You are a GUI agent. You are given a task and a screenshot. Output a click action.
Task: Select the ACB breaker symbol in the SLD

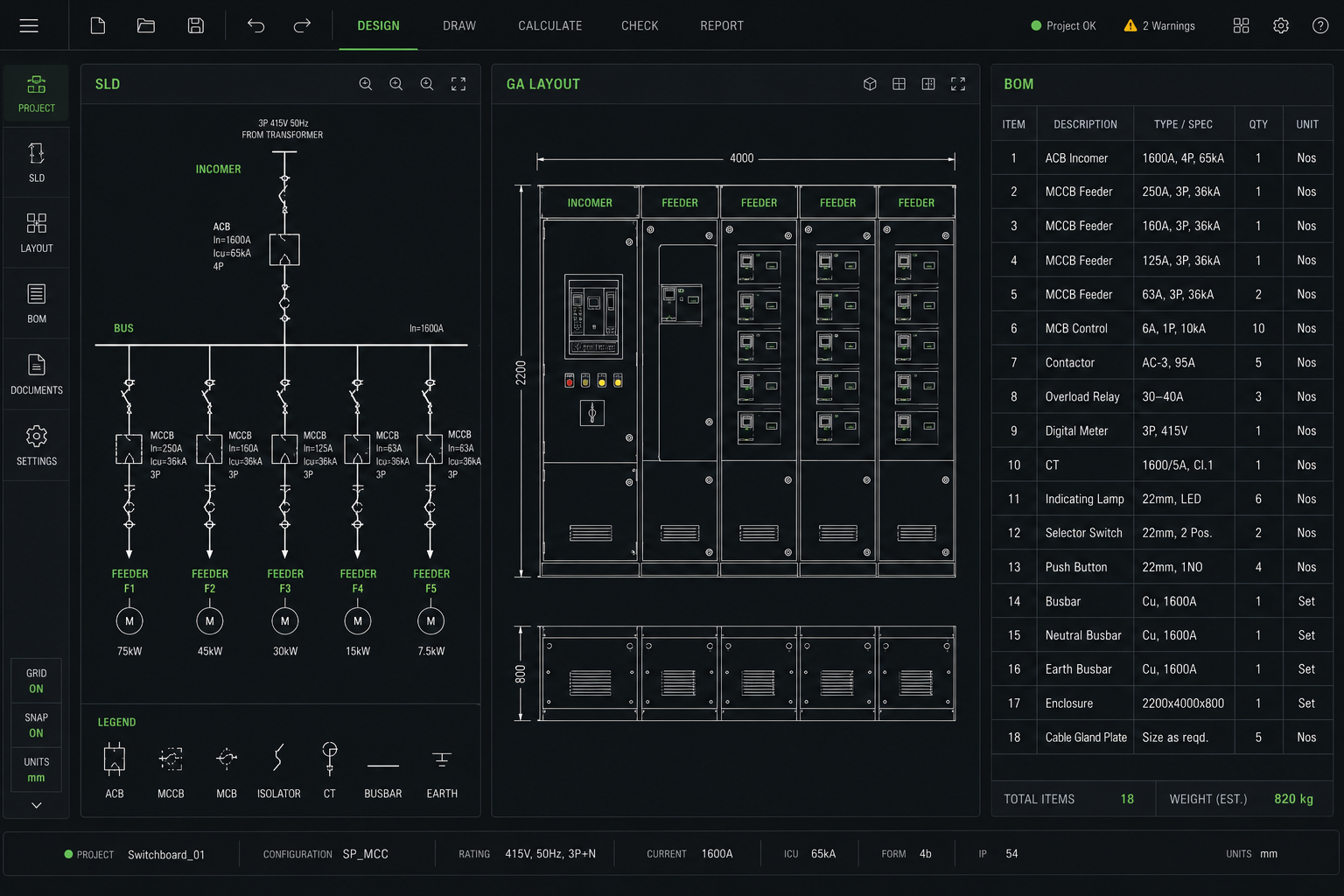coord(284,249)
